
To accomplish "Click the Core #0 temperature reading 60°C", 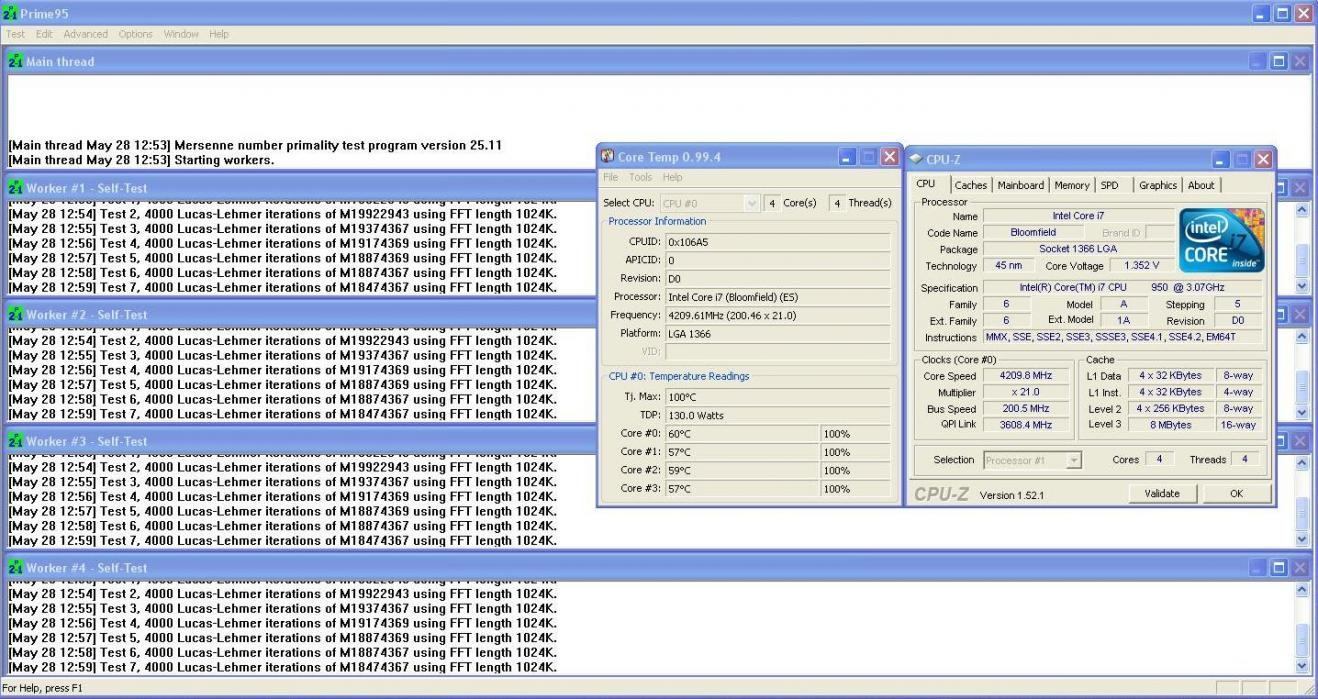I will (x=742, y=434).
